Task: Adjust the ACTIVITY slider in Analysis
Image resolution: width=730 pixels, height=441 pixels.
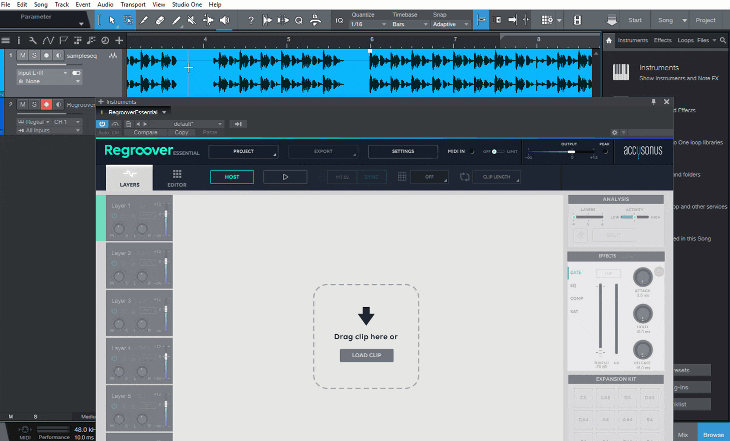Action: (635, 217)
